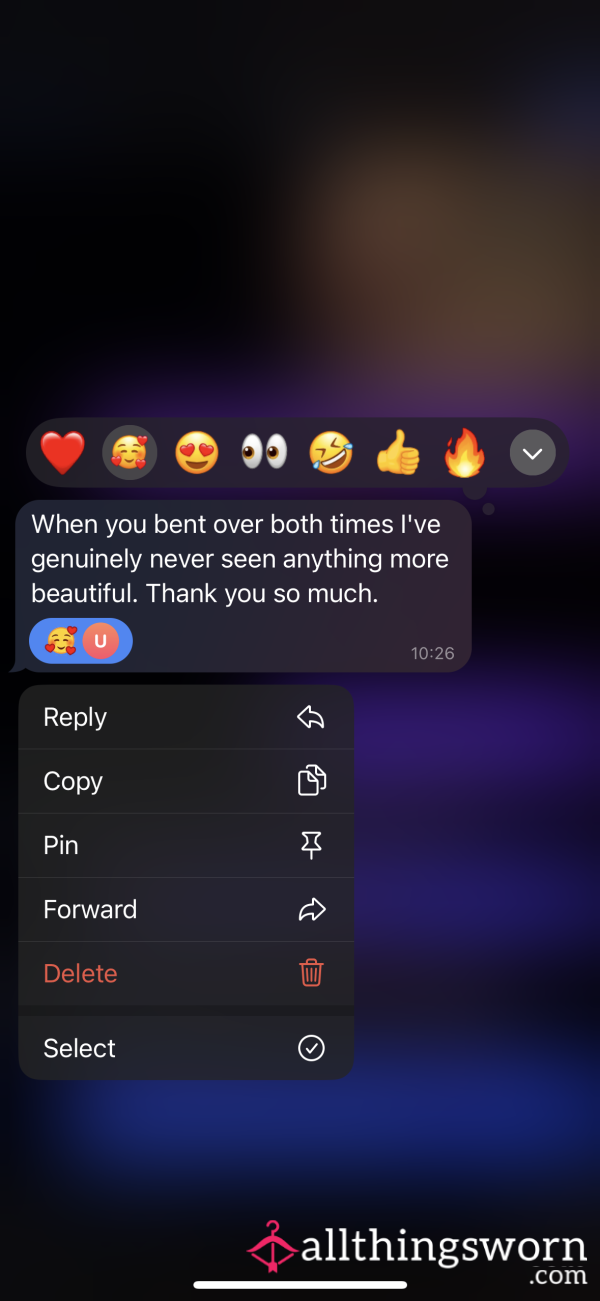
Task: Choose the eyes emoji reaction
Action: tap(264, 454)
